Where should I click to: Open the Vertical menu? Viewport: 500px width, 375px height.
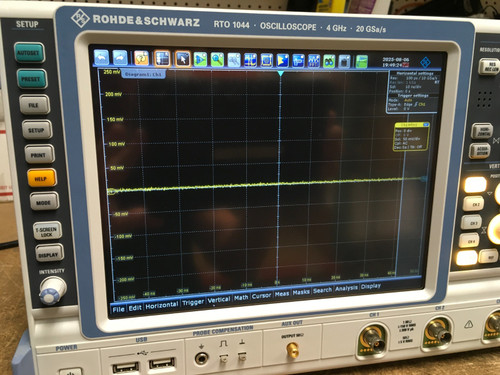click(x=219, y=300)
